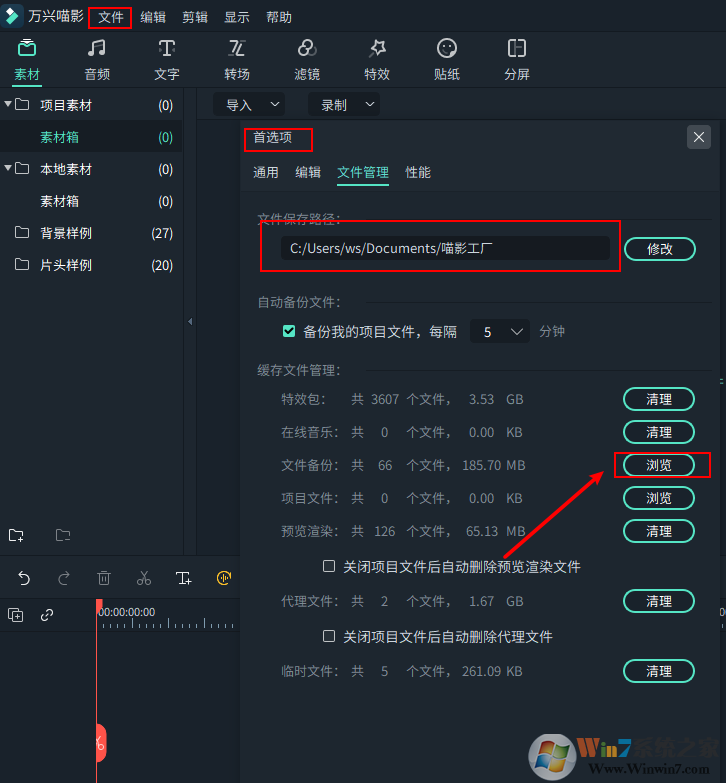
Task: Click the red scissors on the playhead
Action: (100, 743)
